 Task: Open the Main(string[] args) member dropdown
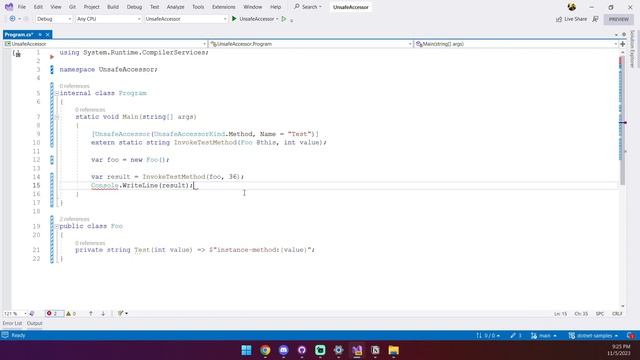pyautogui.click(x=516, y=44)
